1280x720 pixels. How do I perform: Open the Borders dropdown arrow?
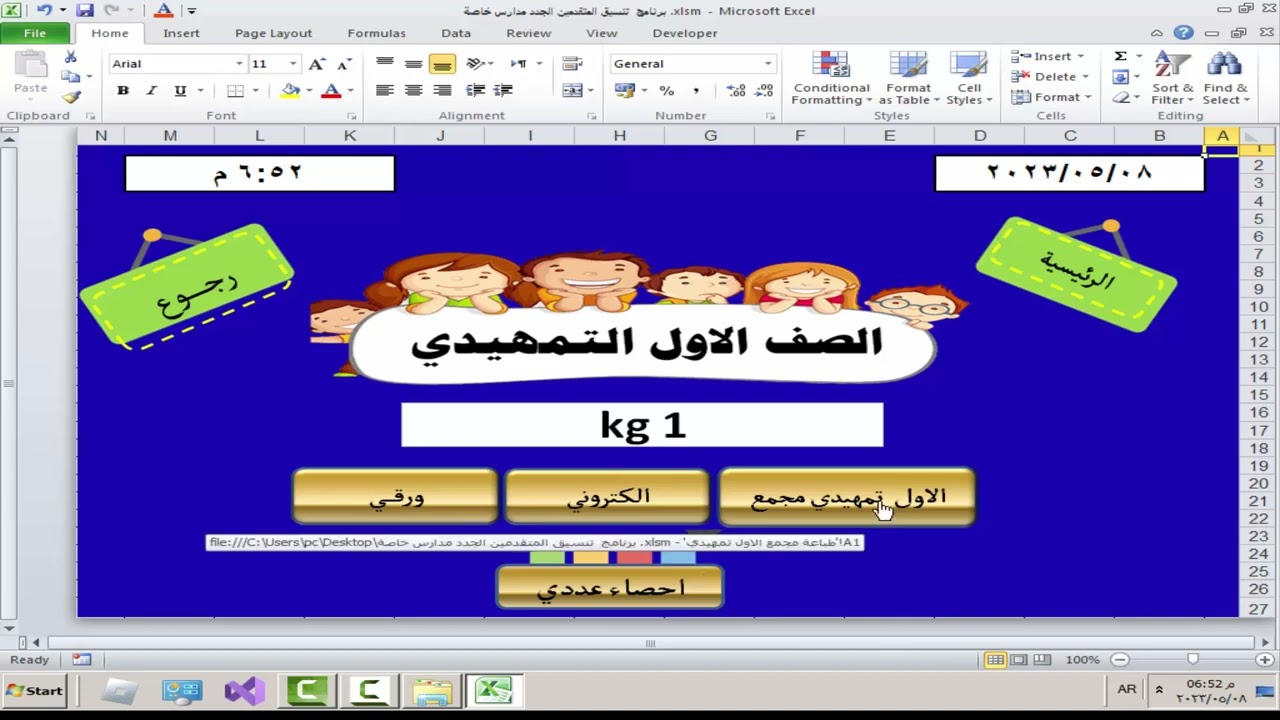tap(255, 91)
